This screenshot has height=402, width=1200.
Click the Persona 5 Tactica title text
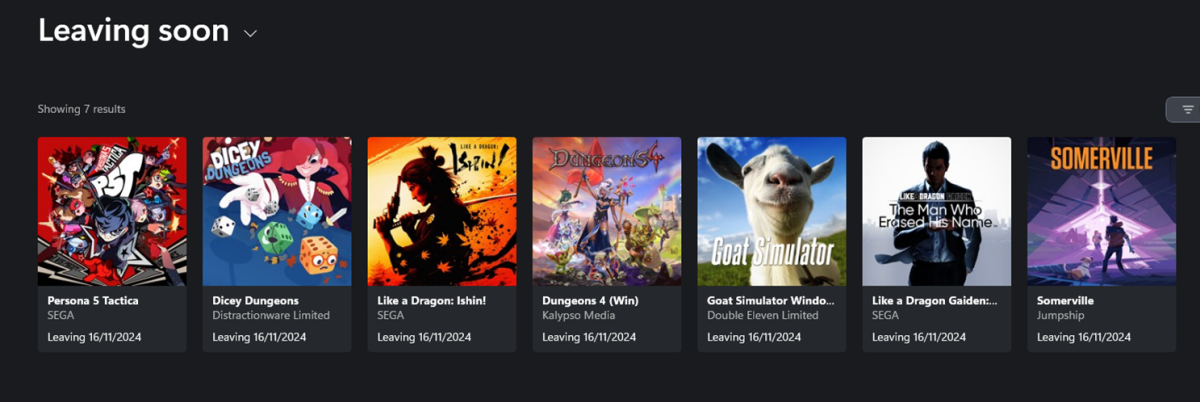93,300
